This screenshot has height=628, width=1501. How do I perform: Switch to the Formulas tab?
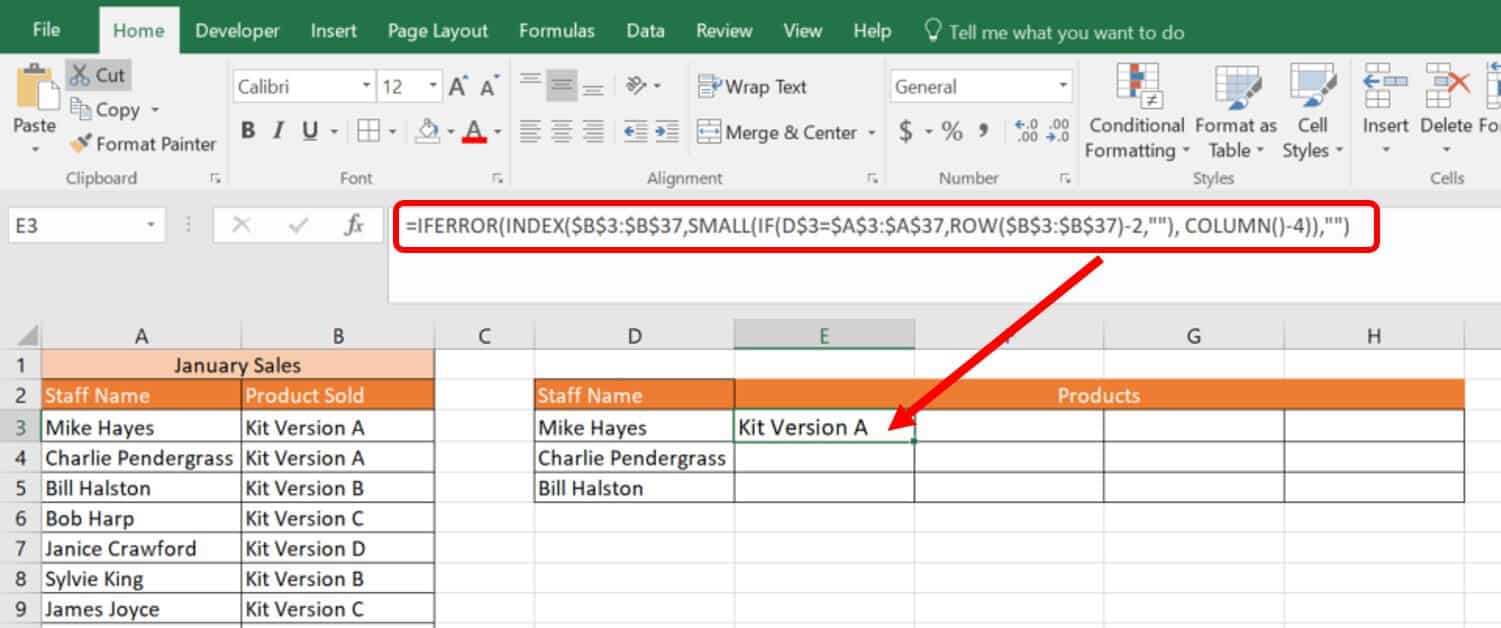coord(558,31)
